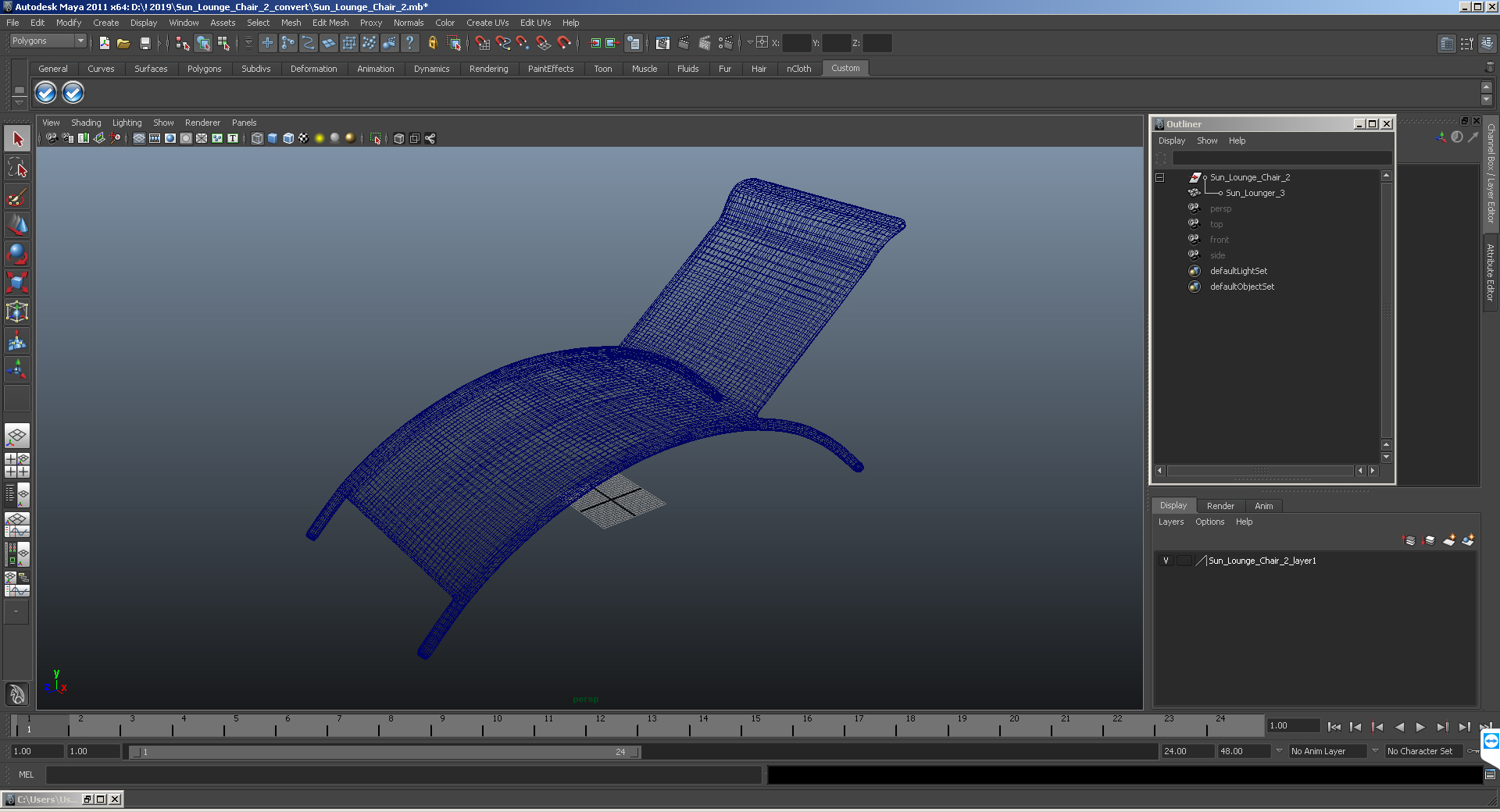Click second checkmark shelf button
The height and width of the screenshot is (812, 1500).
coord(73,93)
